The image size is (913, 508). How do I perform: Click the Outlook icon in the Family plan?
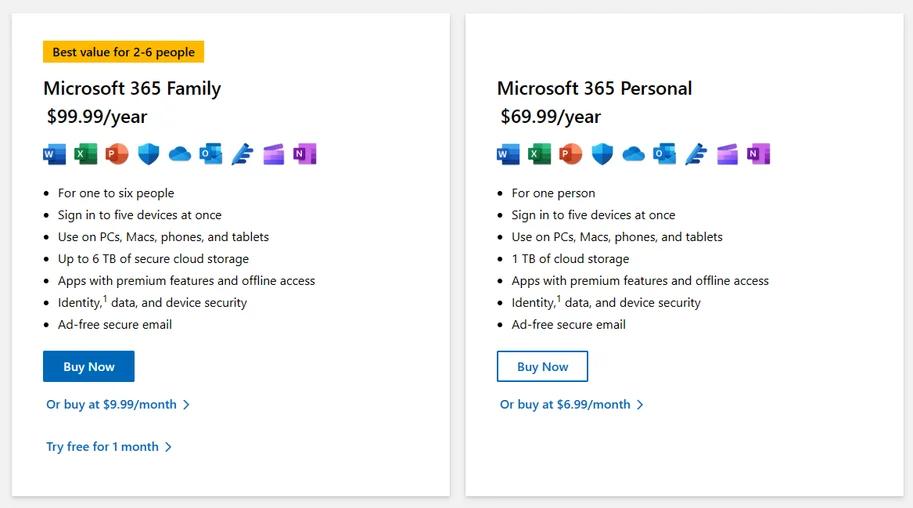pyautogui.click(x=210, y=154)
